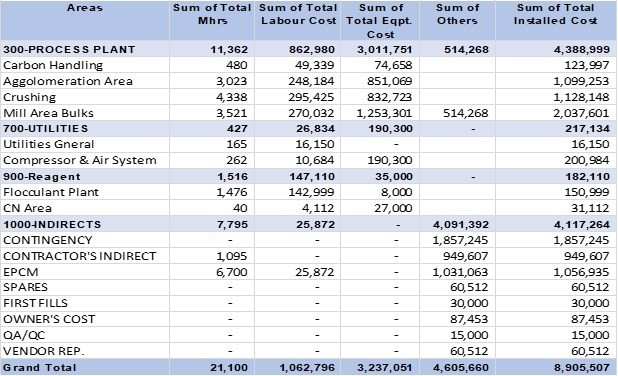Select the Compressor & Air System label

[80, 160]
